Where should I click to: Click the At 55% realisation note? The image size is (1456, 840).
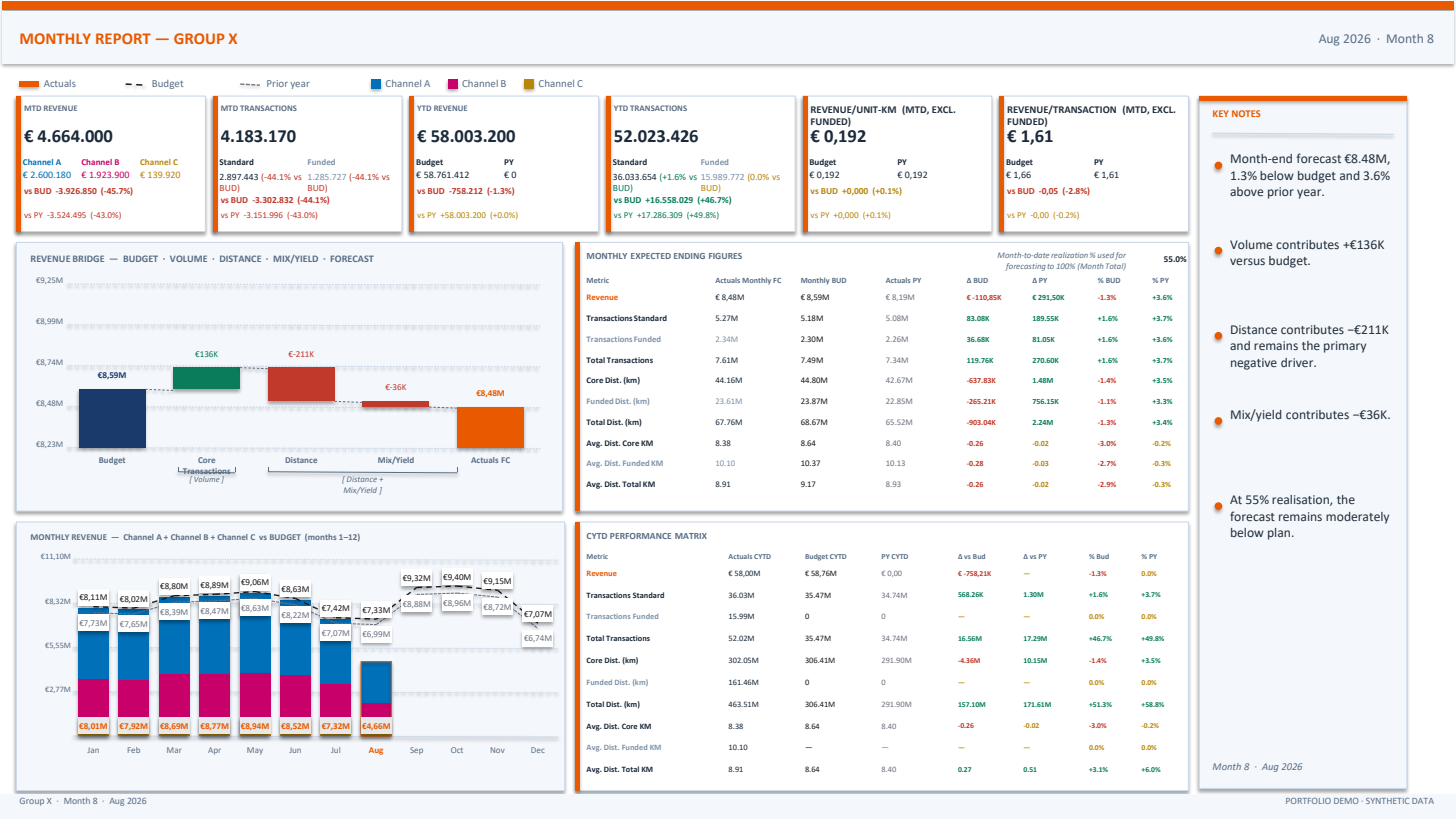click(1309, 516)
